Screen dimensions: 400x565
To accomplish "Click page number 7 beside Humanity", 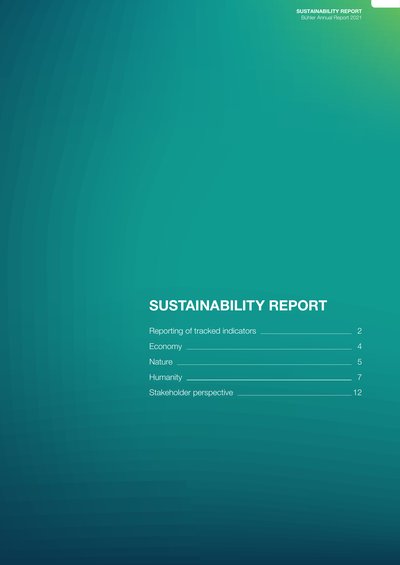I will tap(359, 377).
